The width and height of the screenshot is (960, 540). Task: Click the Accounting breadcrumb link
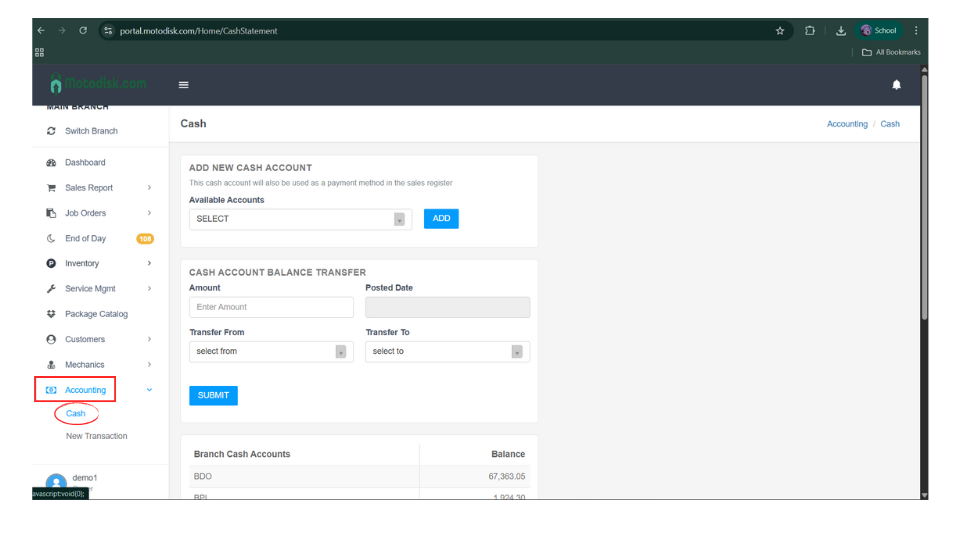(847, 124)
